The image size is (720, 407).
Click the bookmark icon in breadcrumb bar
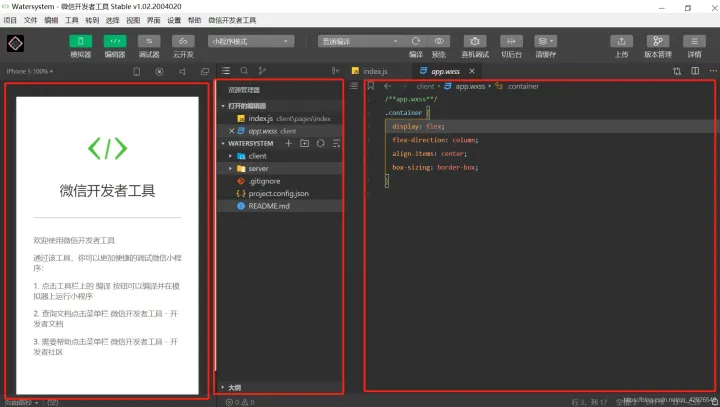371,86
